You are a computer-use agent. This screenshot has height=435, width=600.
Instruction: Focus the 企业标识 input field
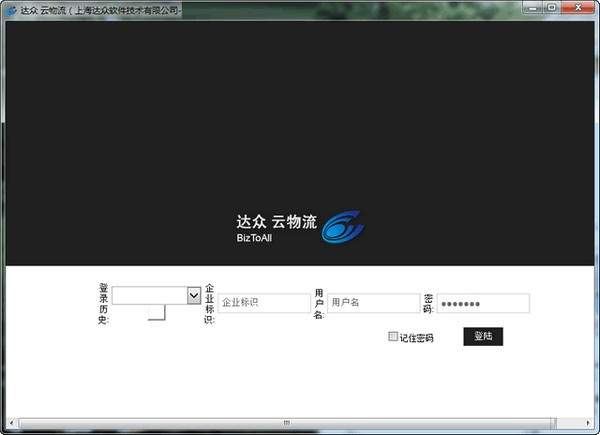coord(265,302)
